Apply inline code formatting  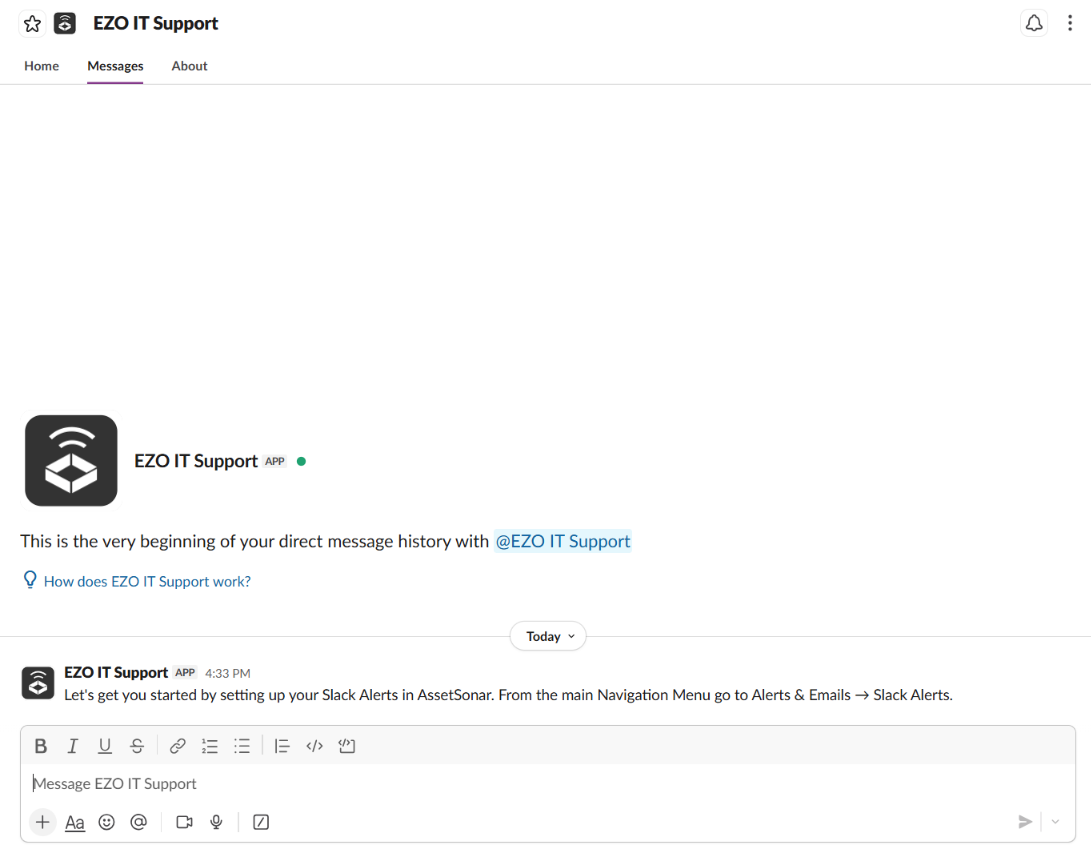click(x=314, y=746)
